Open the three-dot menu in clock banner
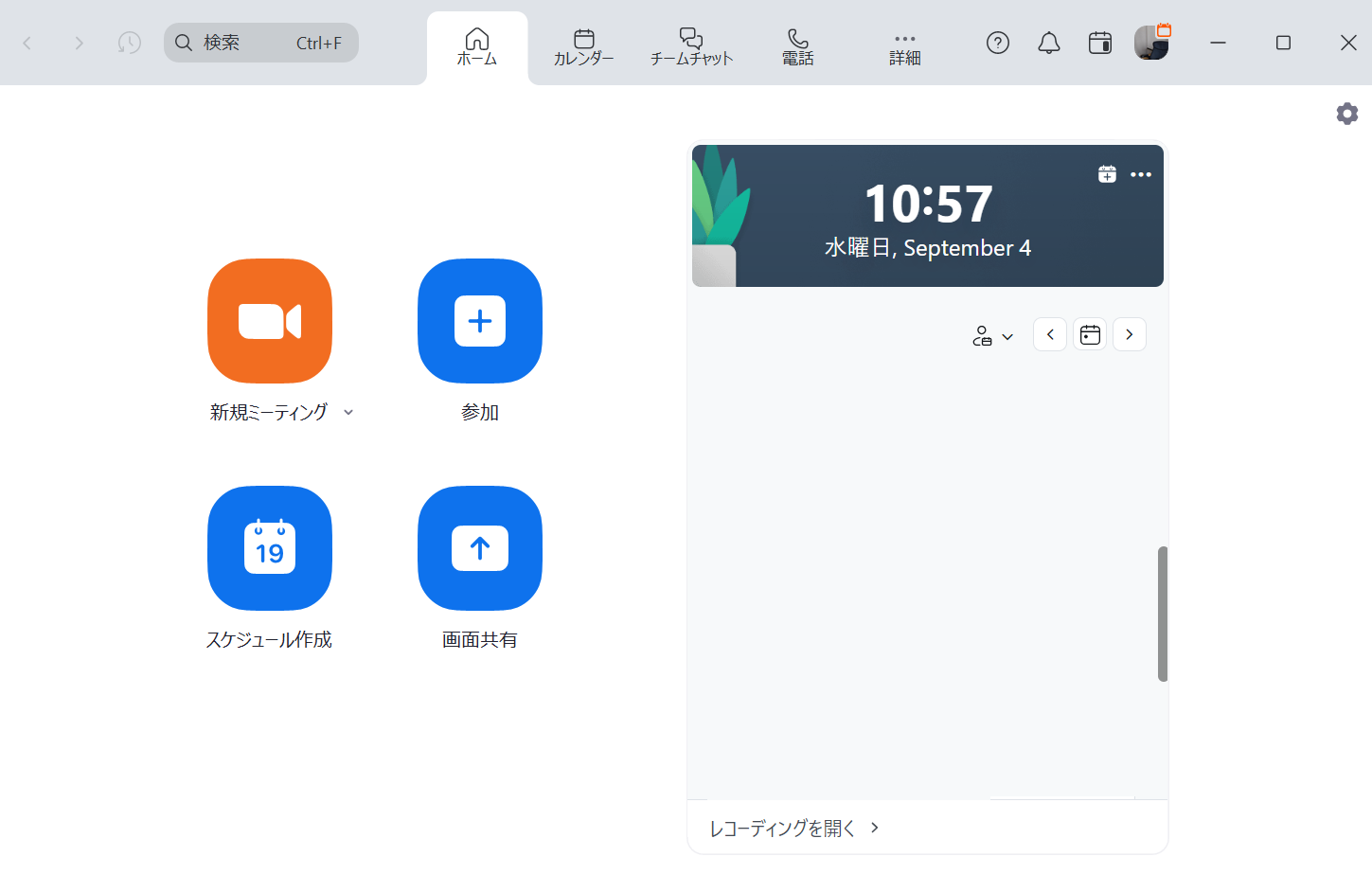The height and width of the screenshot is (892, 1372). tap(1141, 174)
